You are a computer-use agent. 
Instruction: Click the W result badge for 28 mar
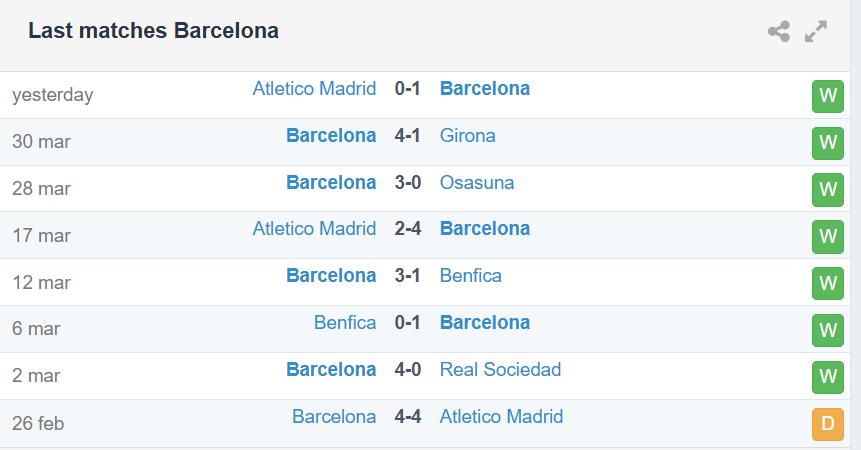tap(828, 190)
